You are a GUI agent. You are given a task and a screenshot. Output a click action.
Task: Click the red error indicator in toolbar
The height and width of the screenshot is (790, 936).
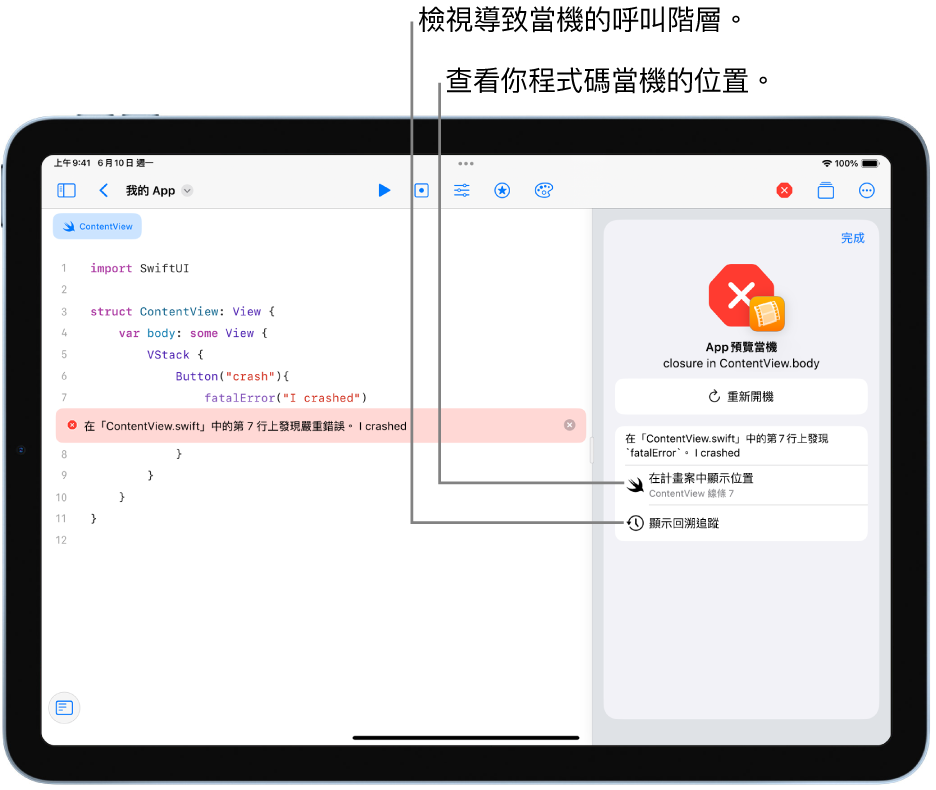tap(784, 190)
